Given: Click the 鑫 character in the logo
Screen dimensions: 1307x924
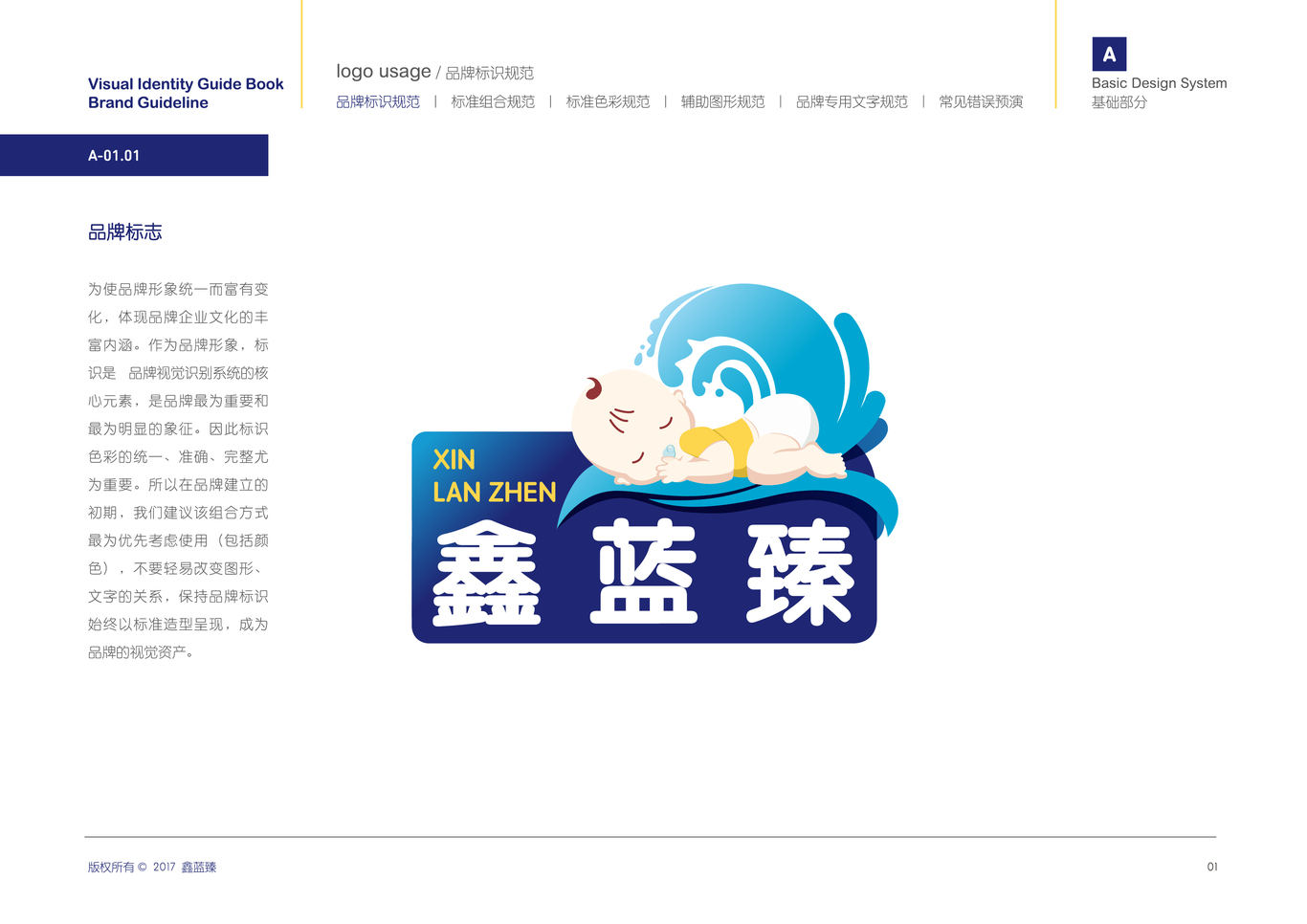Looking at the screenshot, I should [487, 573].
